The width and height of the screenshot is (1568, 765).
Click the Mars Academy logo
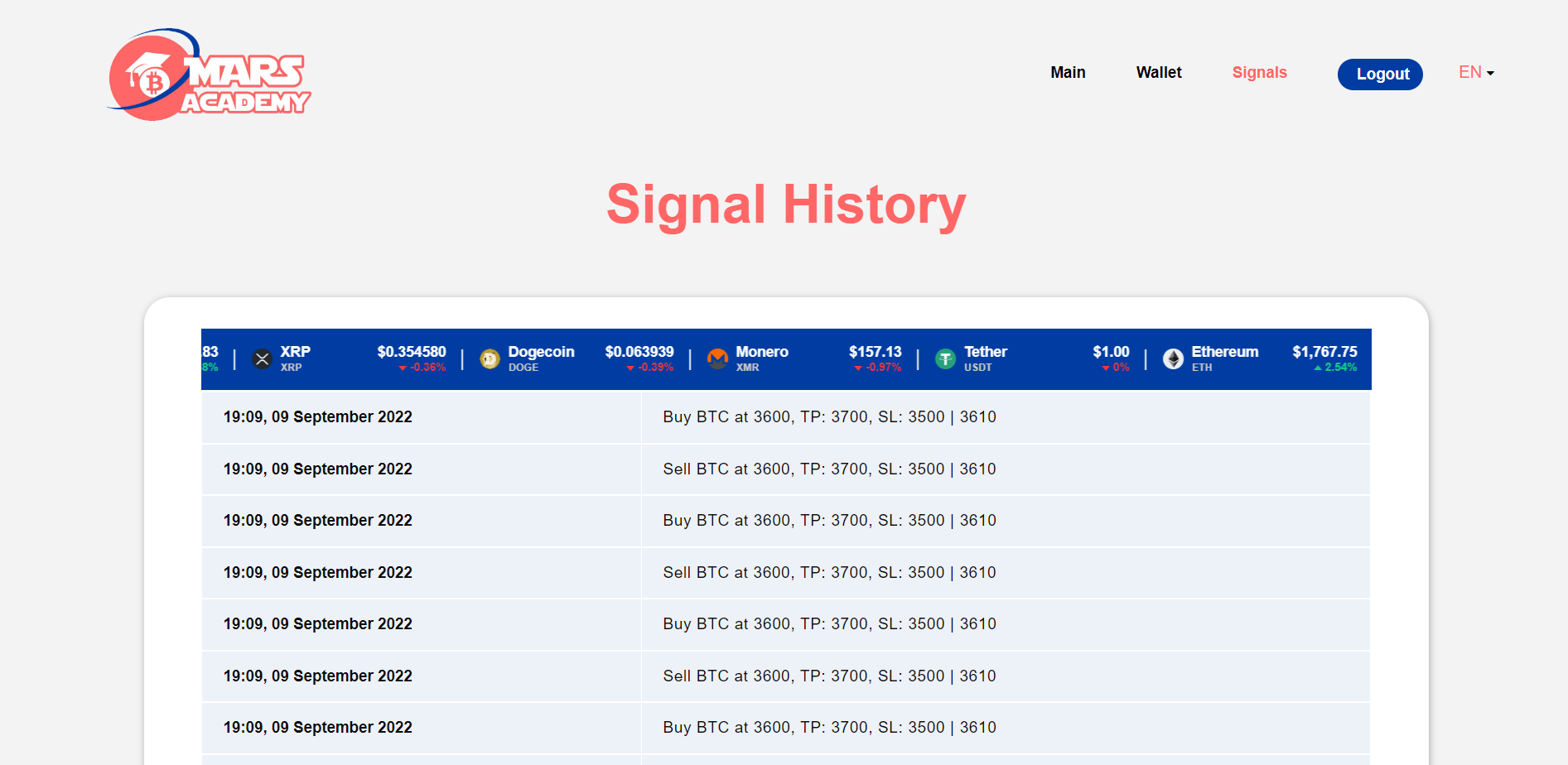(209, 75)
